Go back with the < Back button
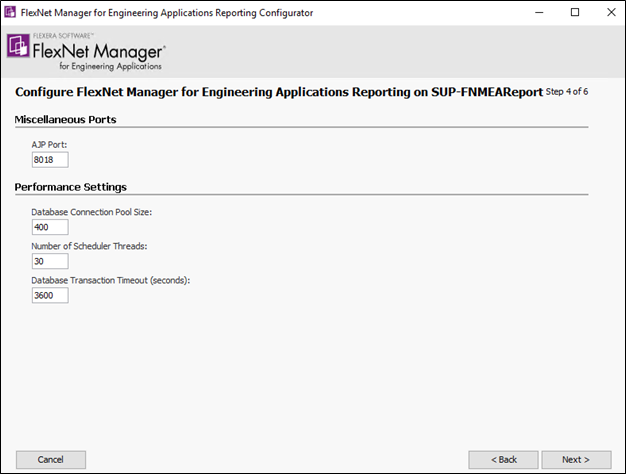 (x=503, y=460)
